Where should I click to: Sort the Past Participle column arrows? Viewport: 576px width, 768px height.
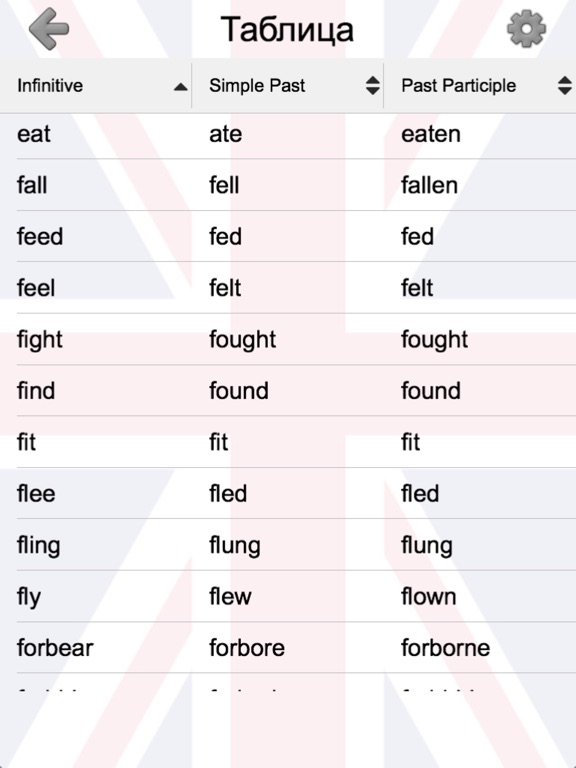point(565,86)
